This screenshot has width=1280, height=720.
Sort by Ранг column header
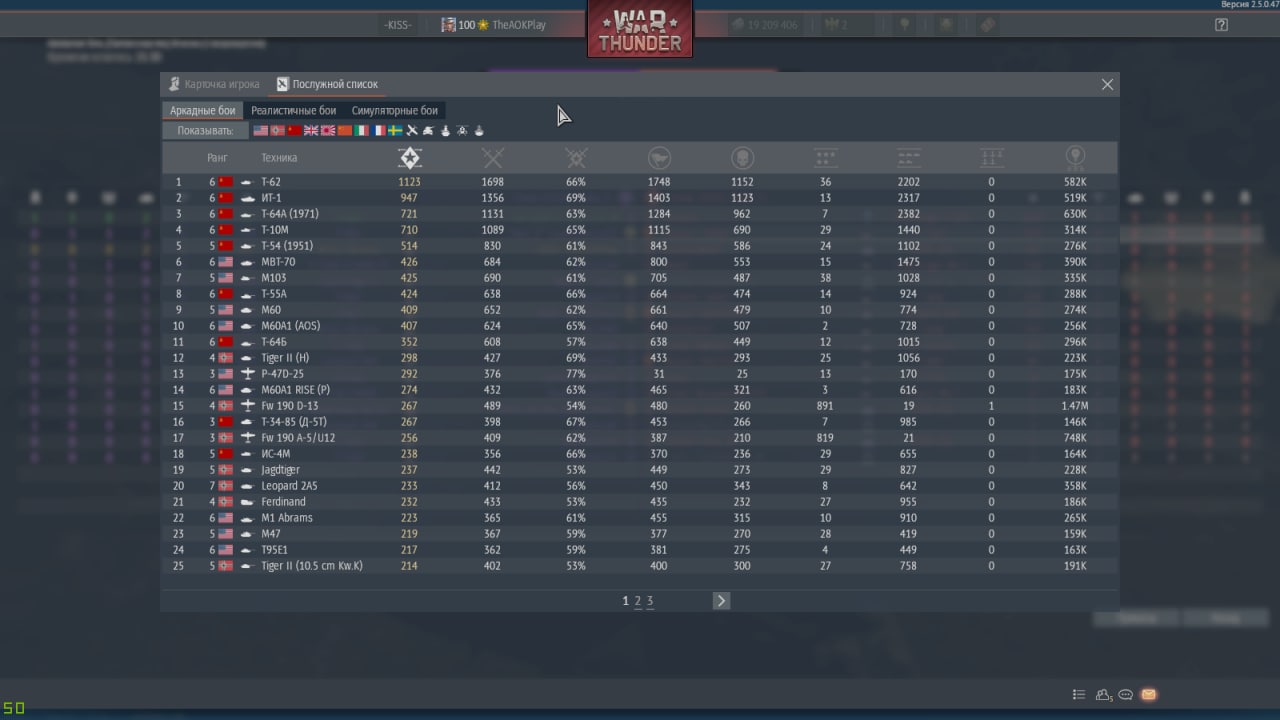click(217, 158)
